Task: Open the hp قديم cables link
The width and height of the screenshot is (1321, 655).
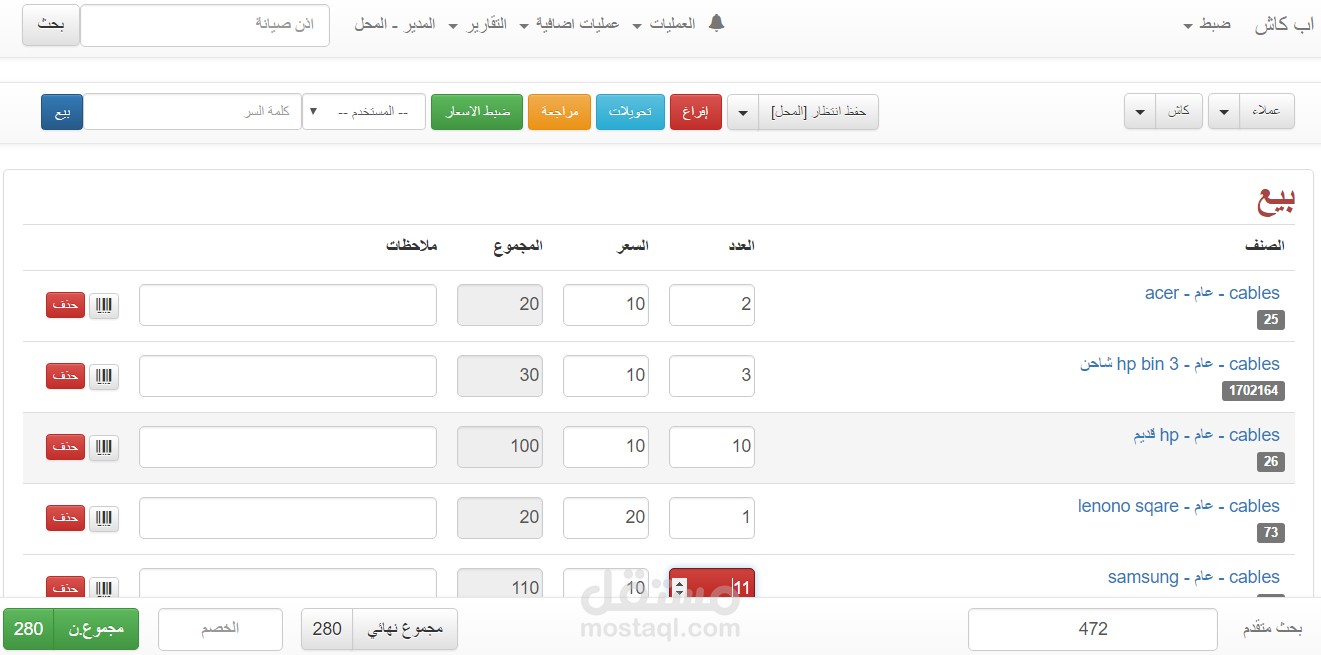Action: [x=1206, y=435]
